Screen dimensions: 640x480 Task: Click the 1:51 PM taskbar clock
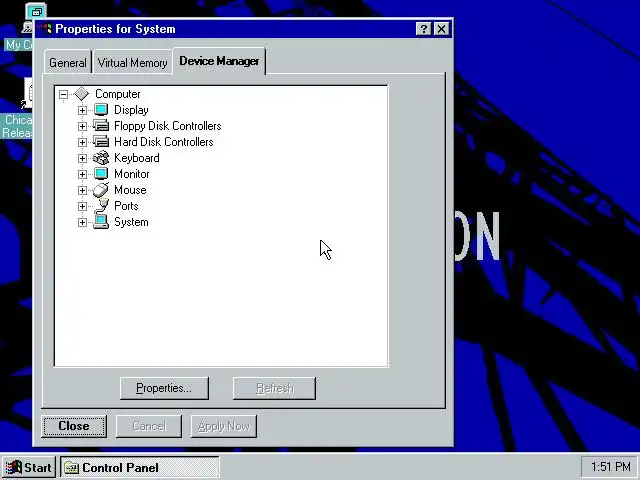pyautogui.click(x=610, y=467)
